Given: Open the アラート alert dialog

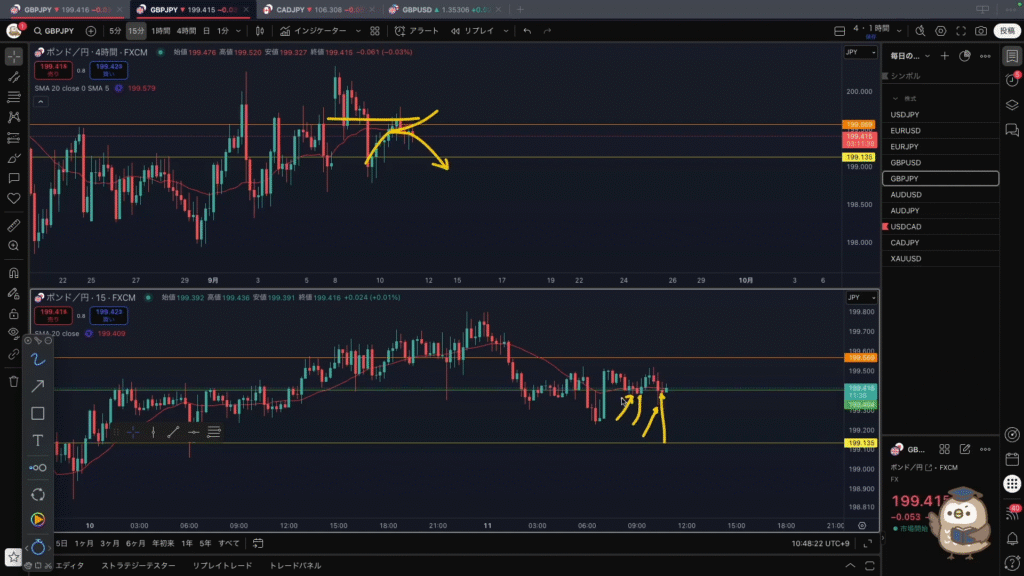Looking at the screenshot, I should pyautogui.click(x=417, y=31).
